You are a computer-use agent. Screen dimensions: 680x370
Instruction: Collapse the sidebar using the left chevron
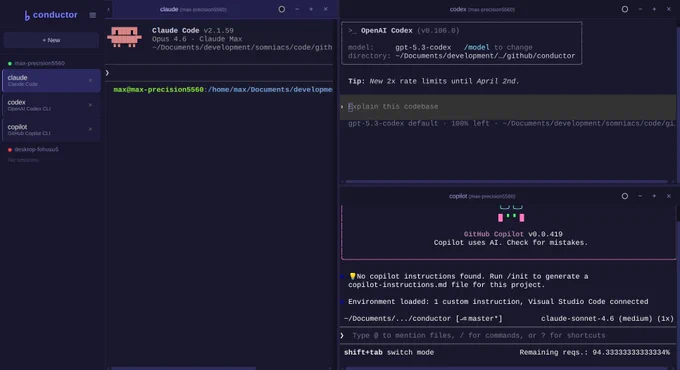tap(108, 9)
